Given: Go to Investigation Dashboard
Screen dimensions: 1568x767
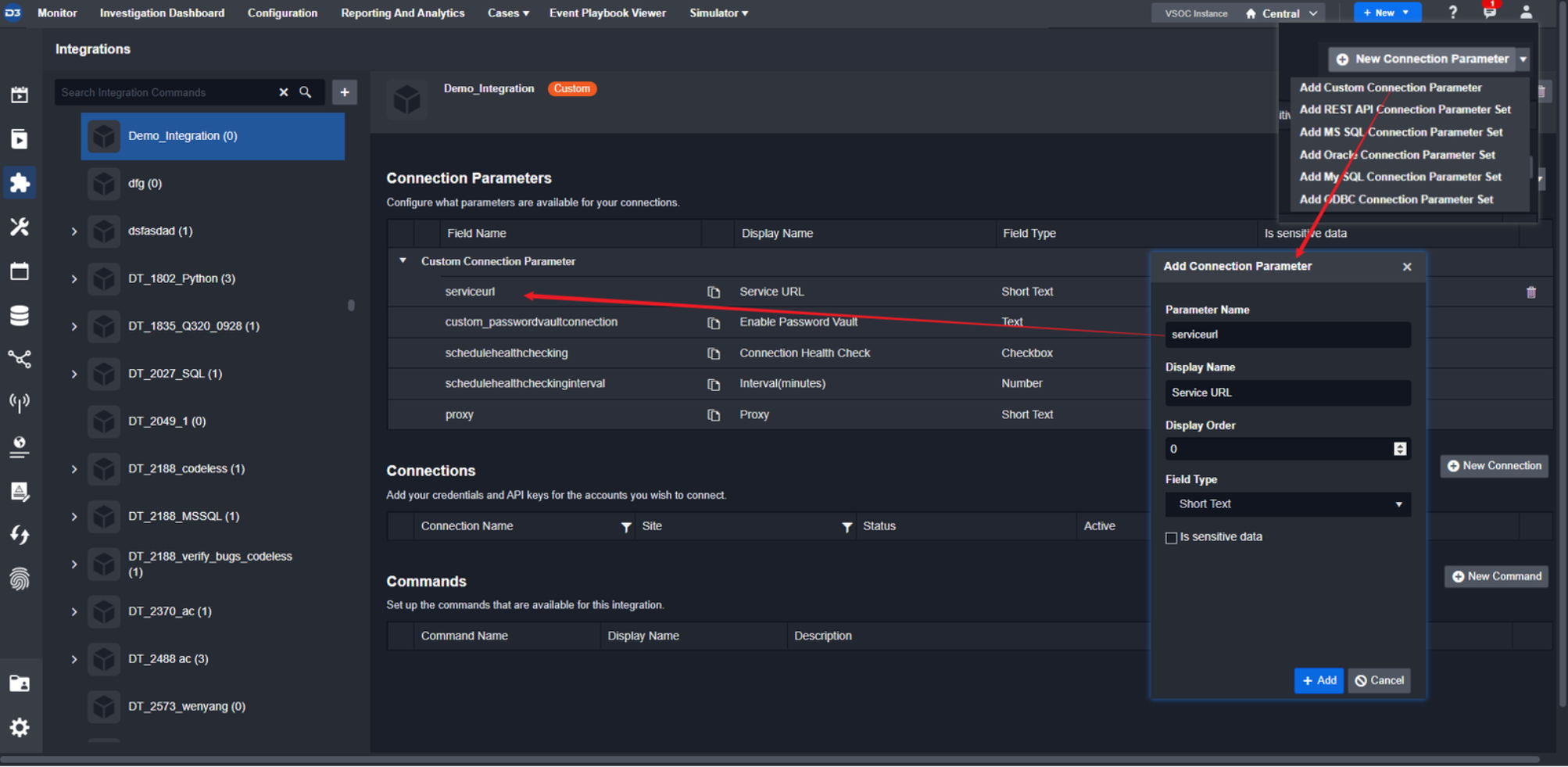Looking at the screenshot, I should click(162, 13).
